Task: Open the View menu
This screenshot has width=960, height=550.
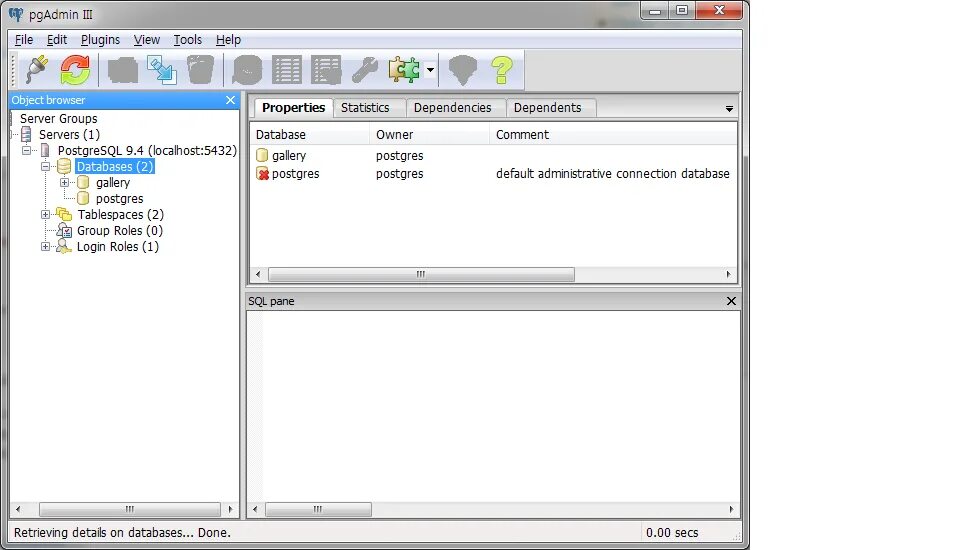Action: pyautogui.click(x=147, y=40)
